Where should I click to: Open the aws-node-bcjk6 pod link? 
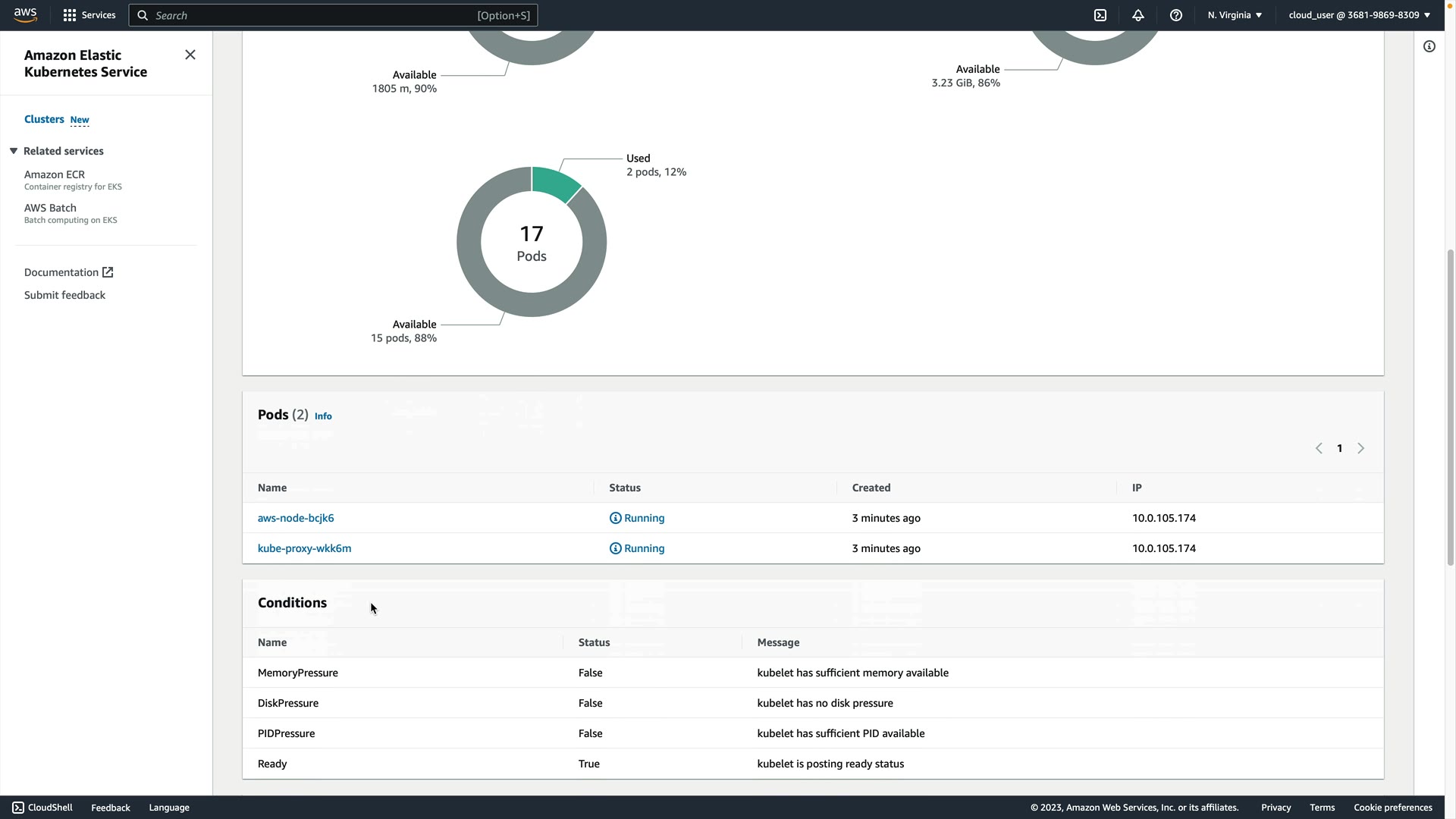(x=296, y=518)
